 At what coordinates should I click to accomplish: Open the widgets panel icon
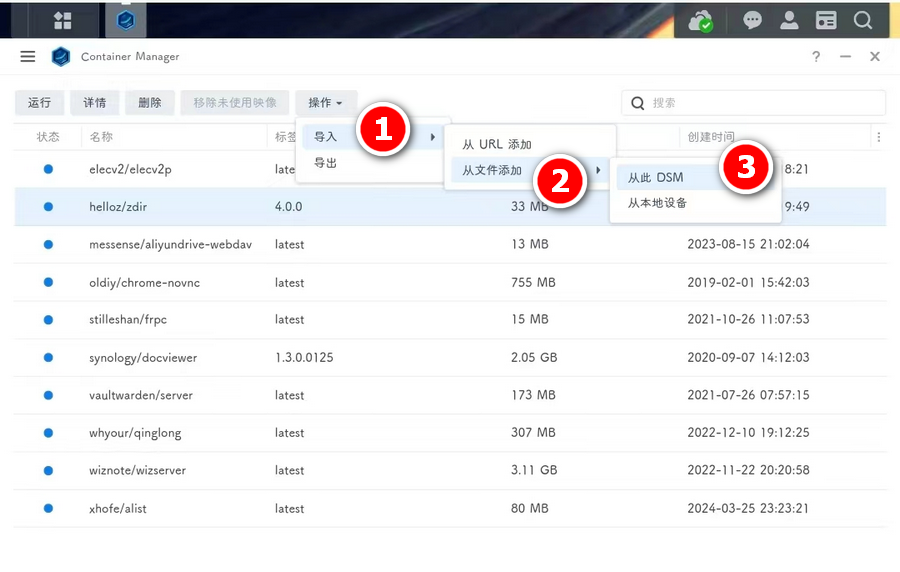point(826,20)
